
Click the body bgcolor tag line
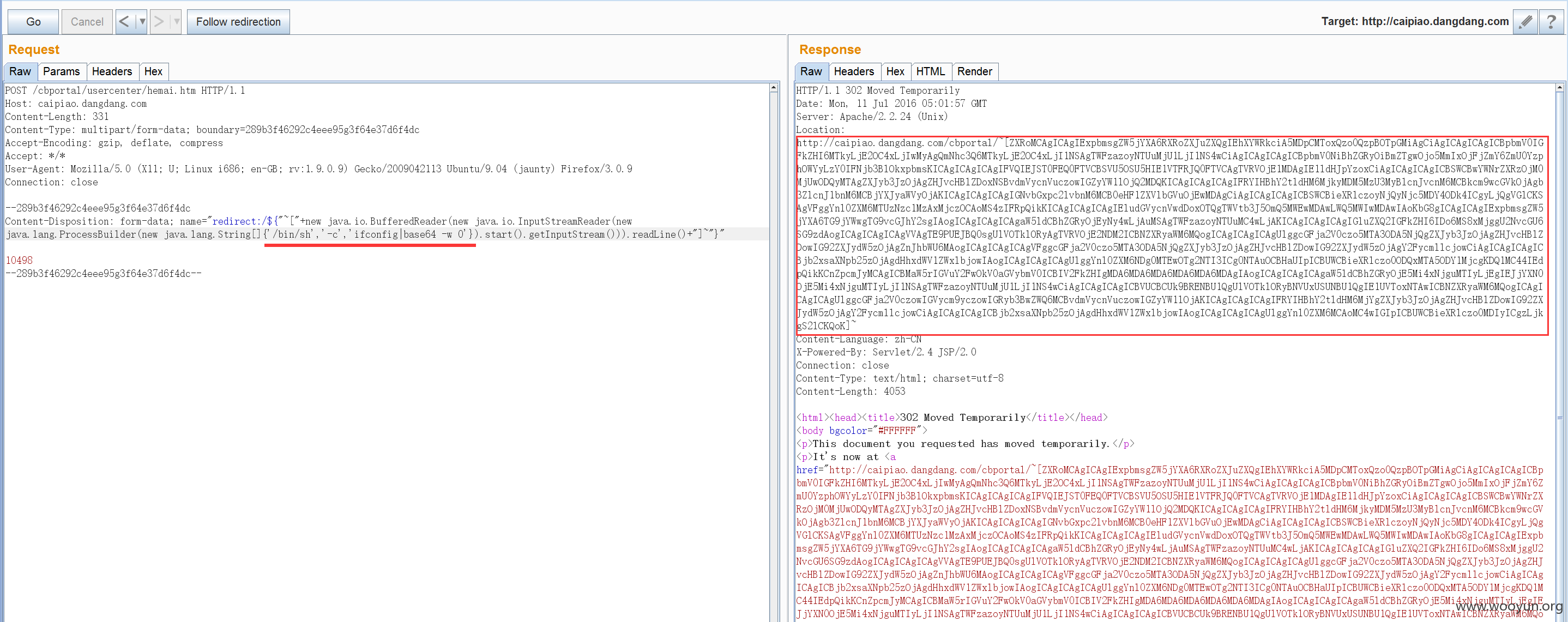[862, 431]
